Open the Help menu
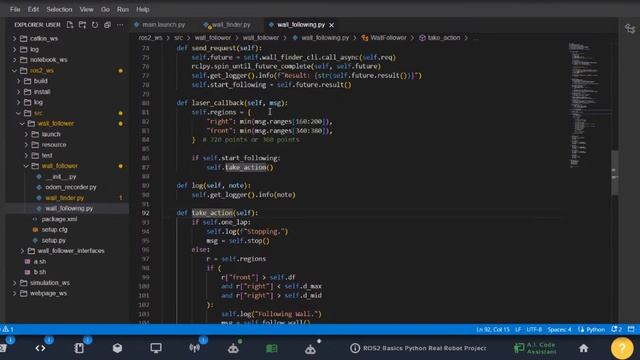This screenshot has height=360, width=640. [x=142, y=9]
